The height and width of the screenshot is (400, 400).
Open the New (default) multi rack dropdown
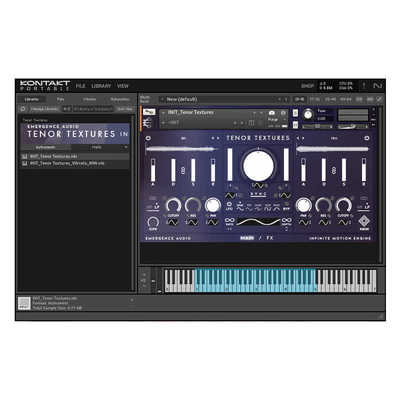pyautogui.click(x=220, y=99)
